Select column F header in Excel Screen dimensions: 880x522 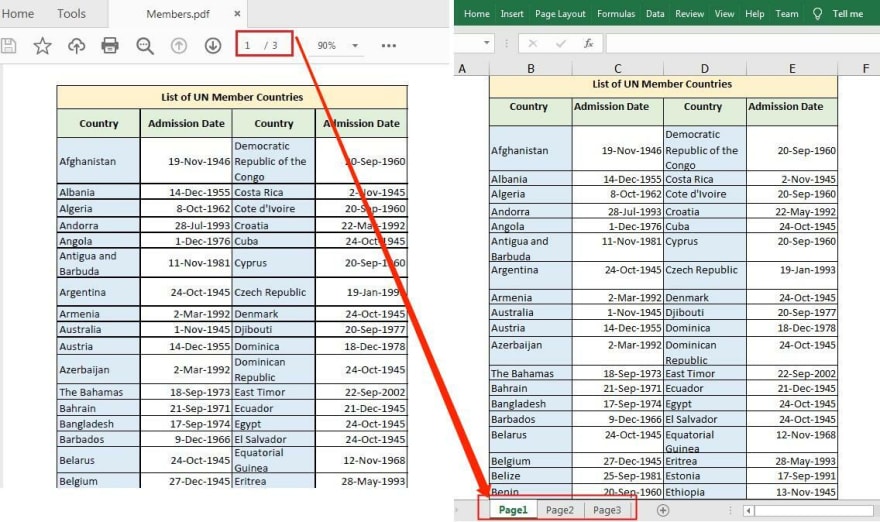click(x=865, y=68)
